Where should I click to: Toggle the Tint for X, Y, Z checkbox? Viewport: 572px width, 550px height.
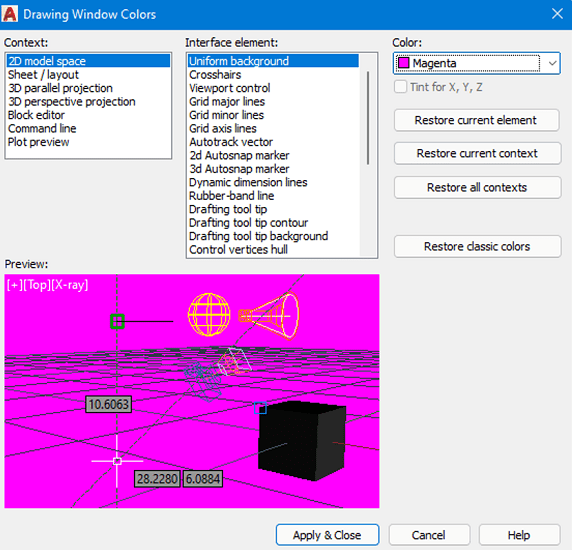(x=400, y=87)
